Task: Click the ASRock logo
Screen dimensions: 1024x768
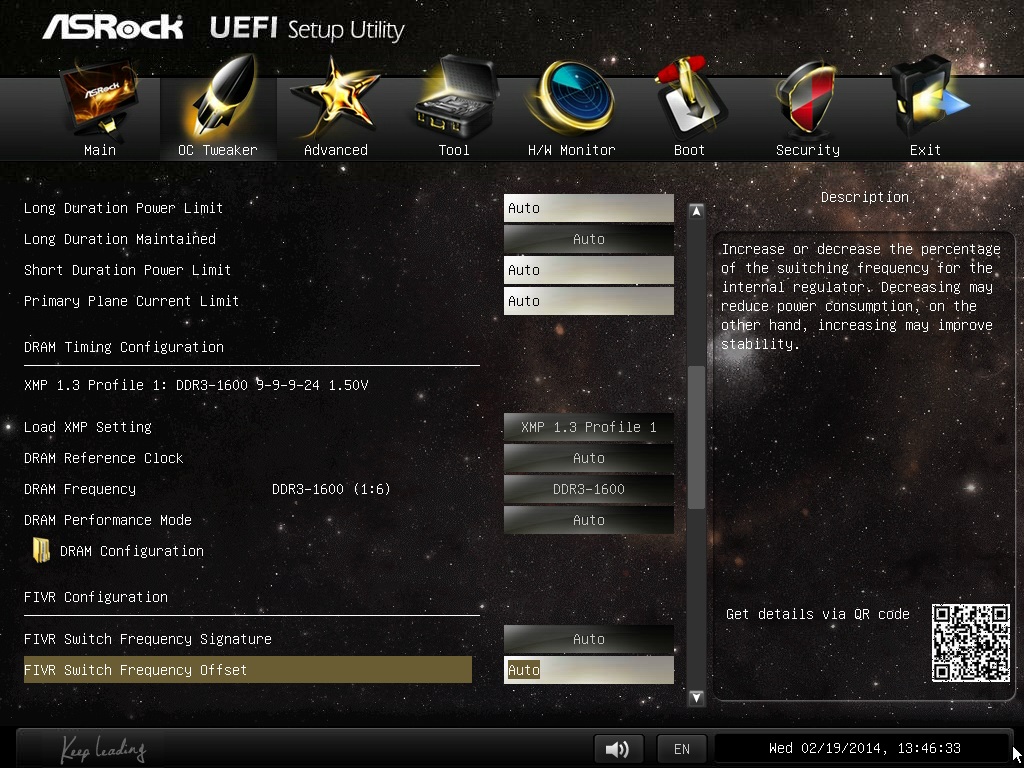Action: pos(113,27)
